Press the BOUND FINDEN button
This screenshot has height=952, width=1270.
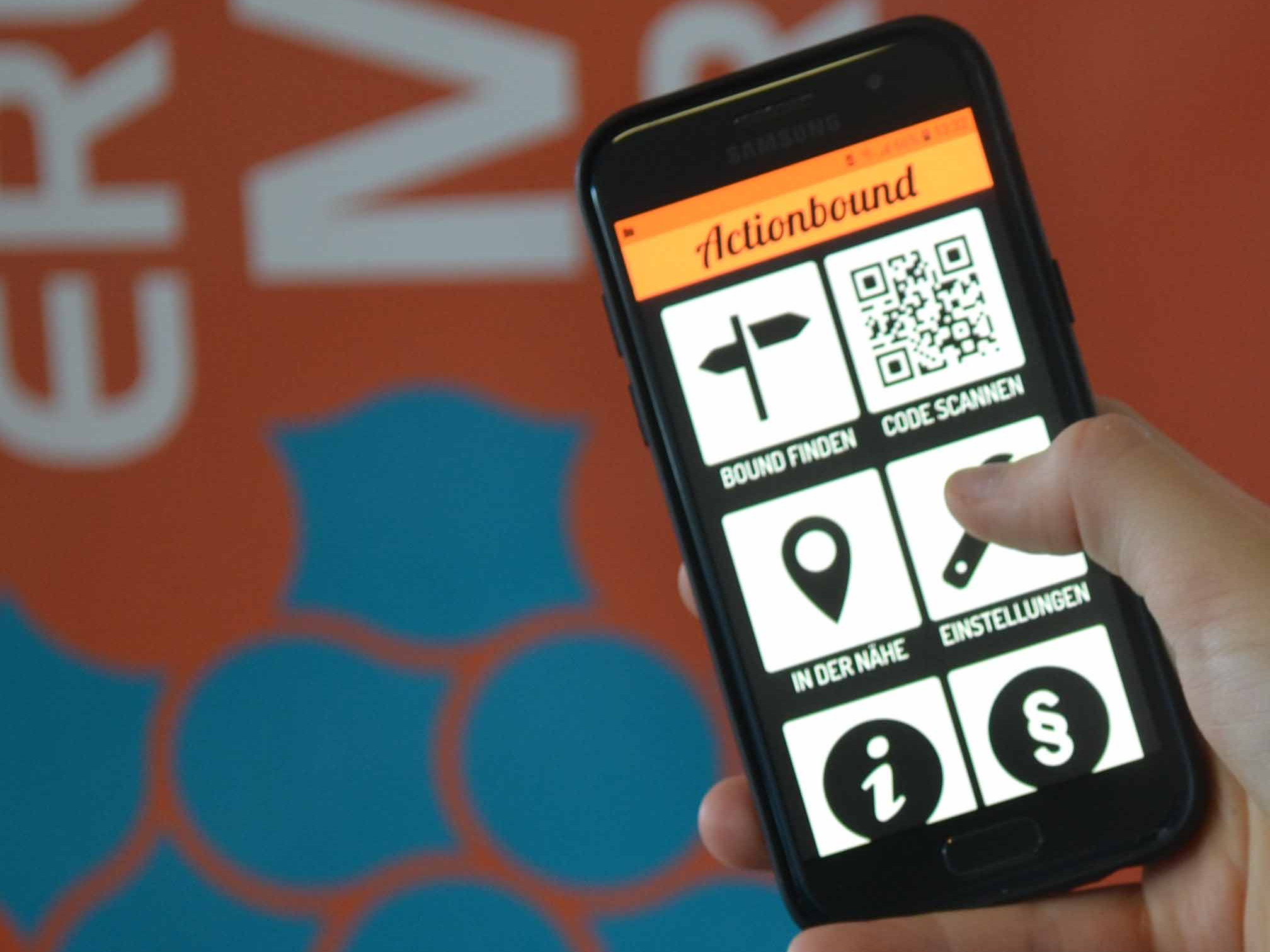coord(720,370)
